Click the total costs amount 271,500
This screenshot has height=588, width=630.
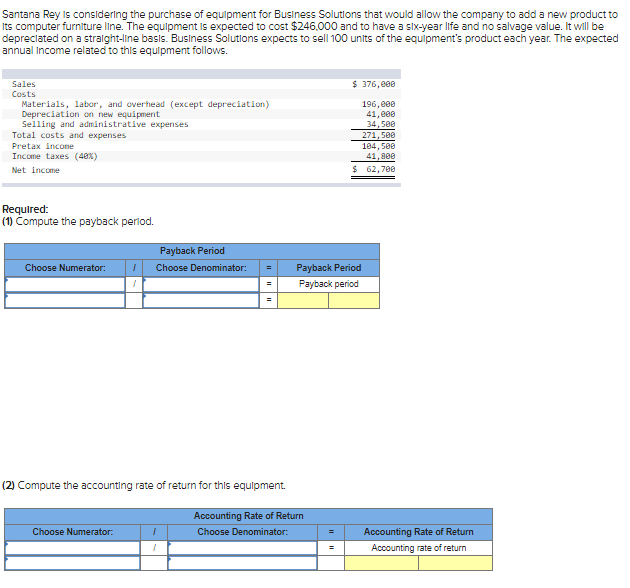tap(378, 135)
